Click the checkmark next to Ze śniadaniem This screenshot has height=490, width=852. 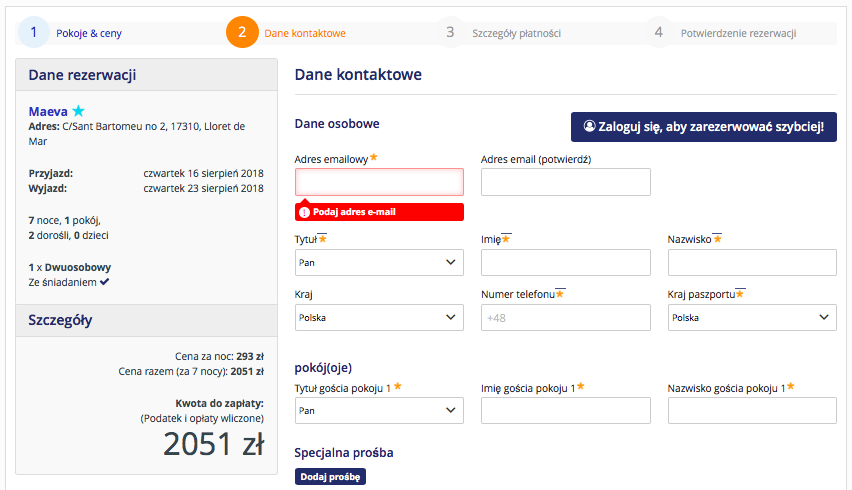click(104, 282)
